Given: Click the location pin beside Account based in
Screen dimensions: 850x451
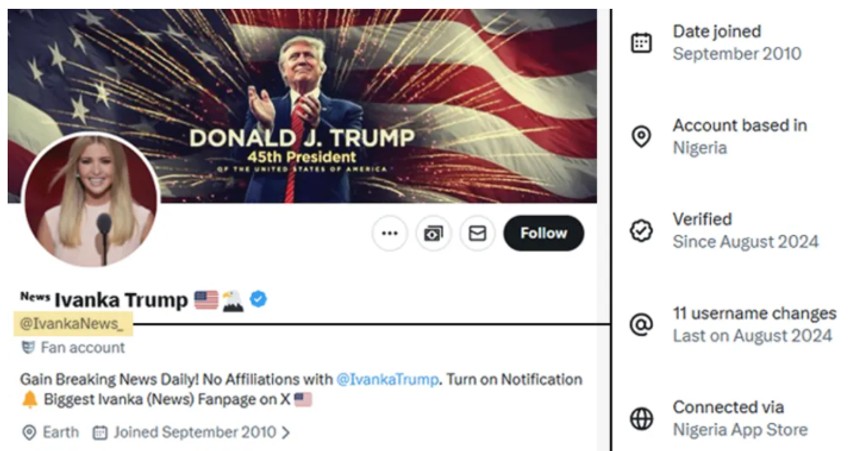Looking at the screenshot, I should point(641,137).
